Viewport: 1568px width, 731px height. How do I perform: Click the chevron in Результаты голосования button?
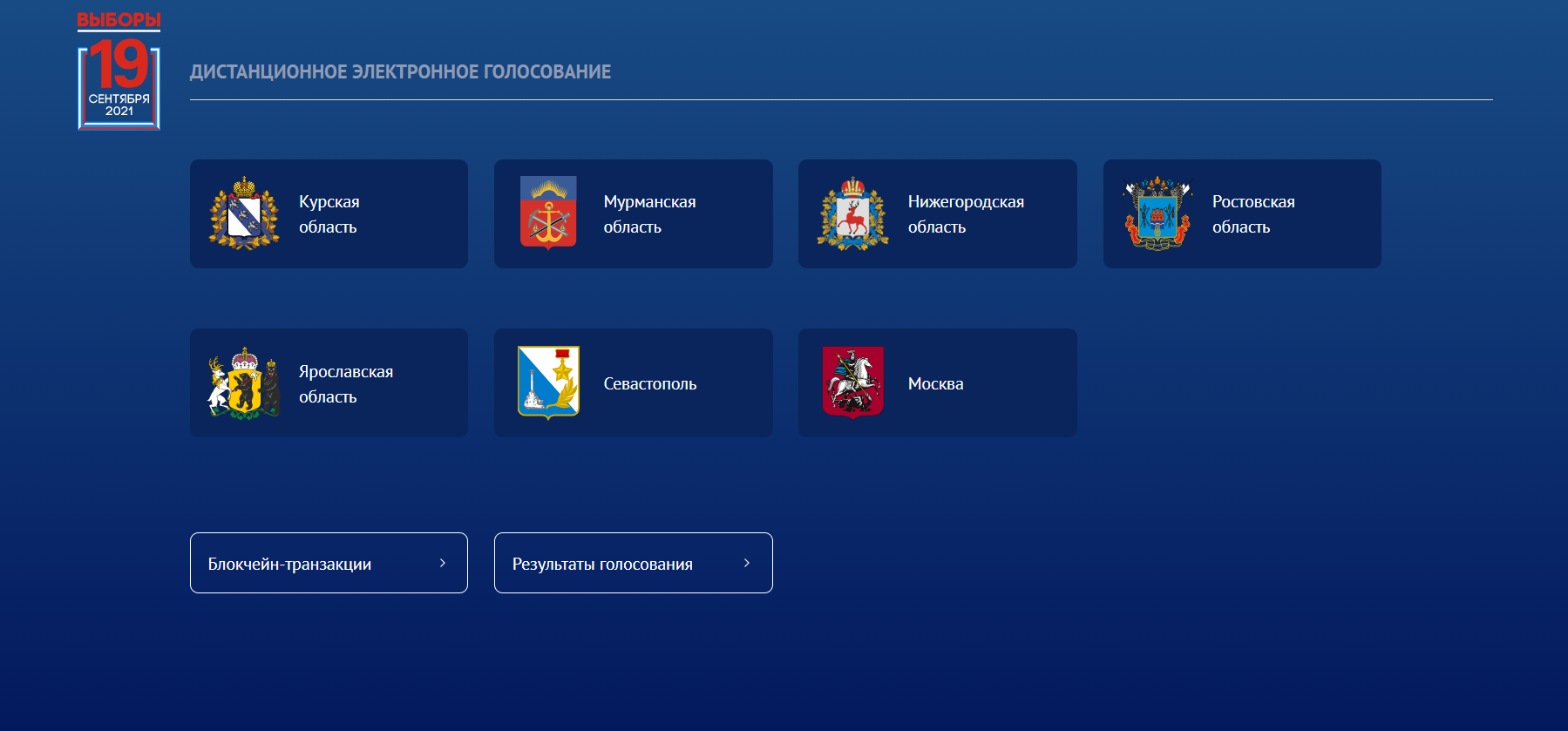[x=747, y=563]
